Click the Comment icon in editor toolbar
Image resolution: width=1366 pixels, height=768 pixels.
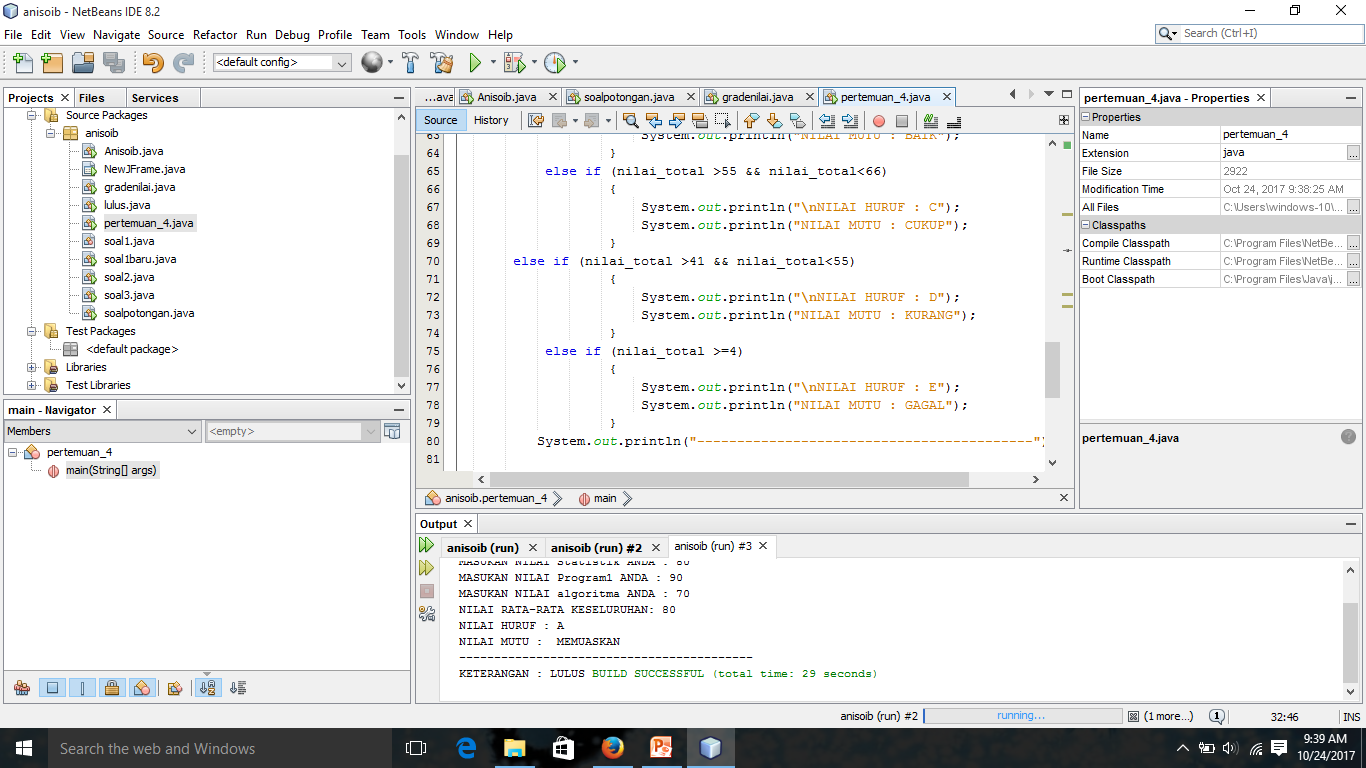coord(931,120)
